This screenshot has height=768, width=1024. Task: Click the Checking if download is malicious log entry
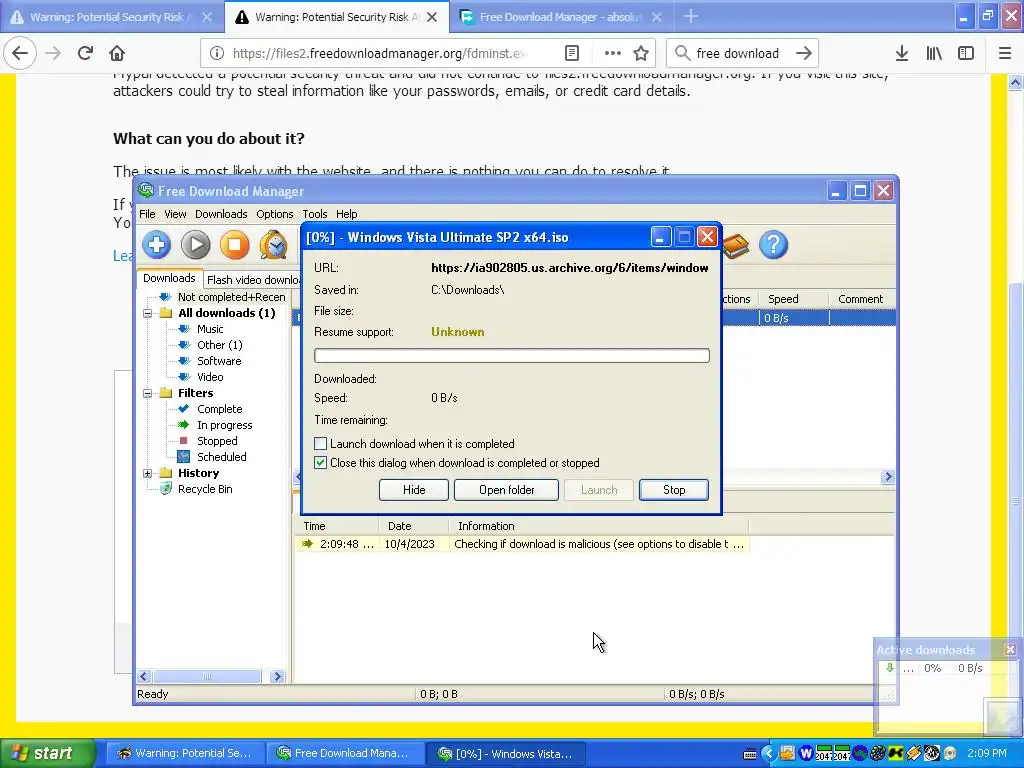(522, 544)
